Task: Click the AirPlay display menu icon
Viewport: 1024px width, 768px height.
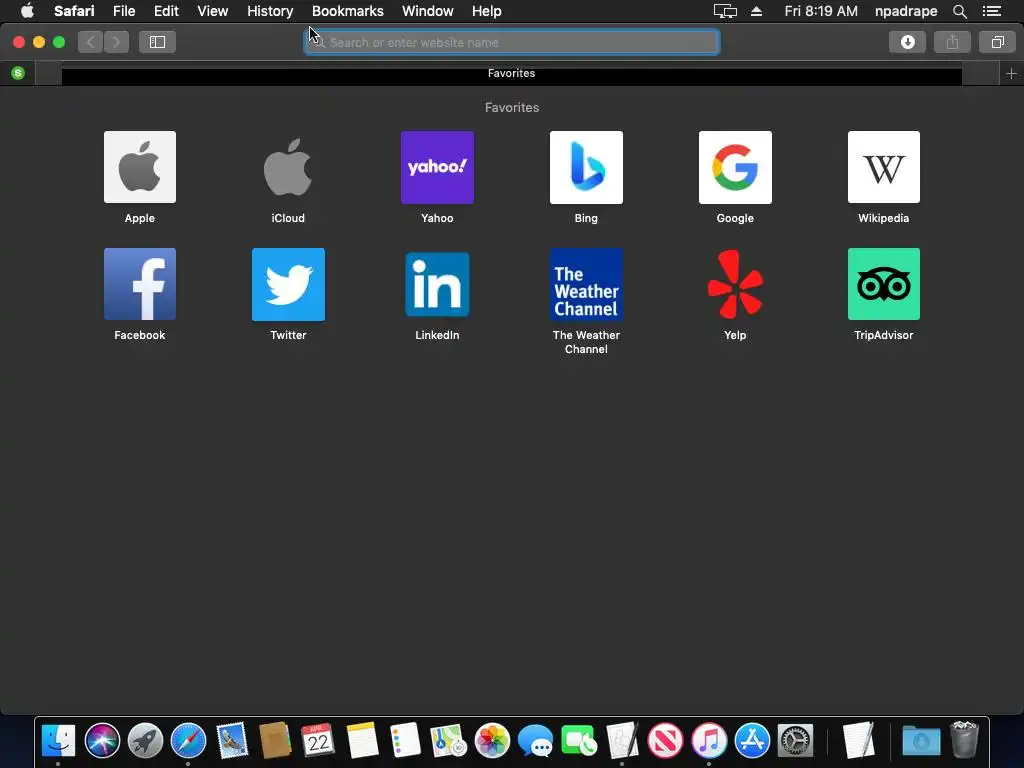Action: pyautogui.click(x=725, y=11)
